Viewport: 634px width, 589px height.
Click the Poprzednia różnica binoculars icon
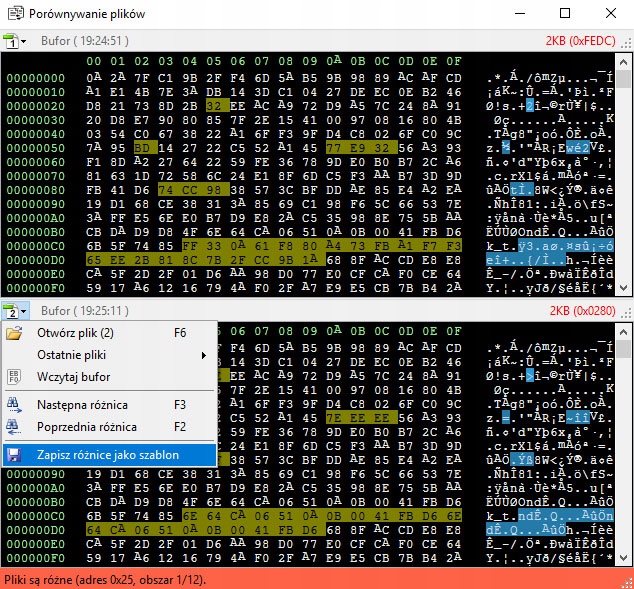[15, 427]
